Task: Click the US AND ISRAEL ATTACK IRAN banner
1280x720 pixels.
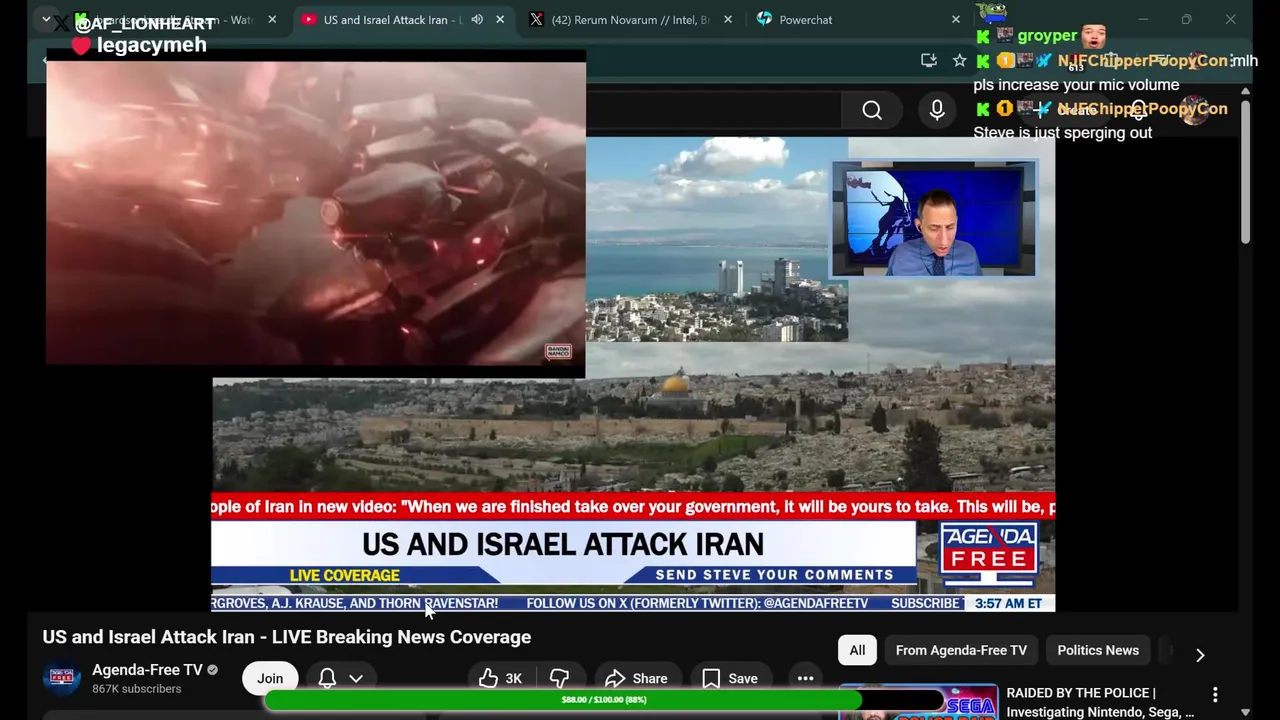Action: (x=563, y=544)
